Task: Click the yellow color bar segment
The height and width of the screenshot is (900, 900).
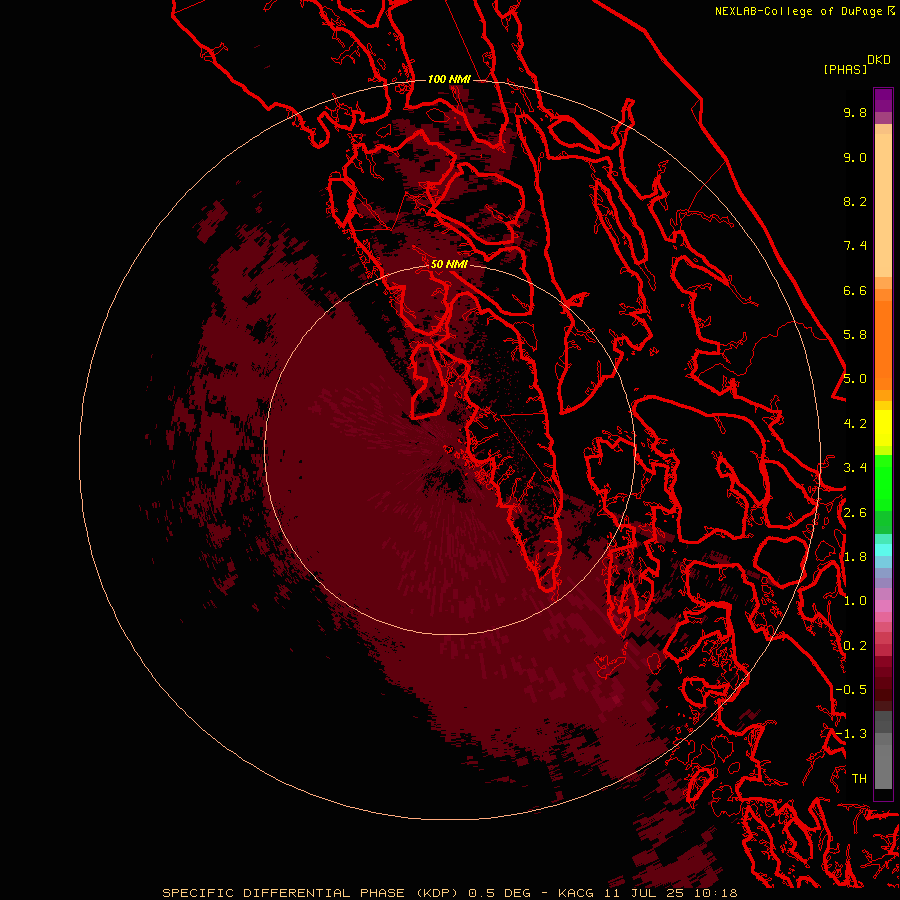Action: point(883,428)
